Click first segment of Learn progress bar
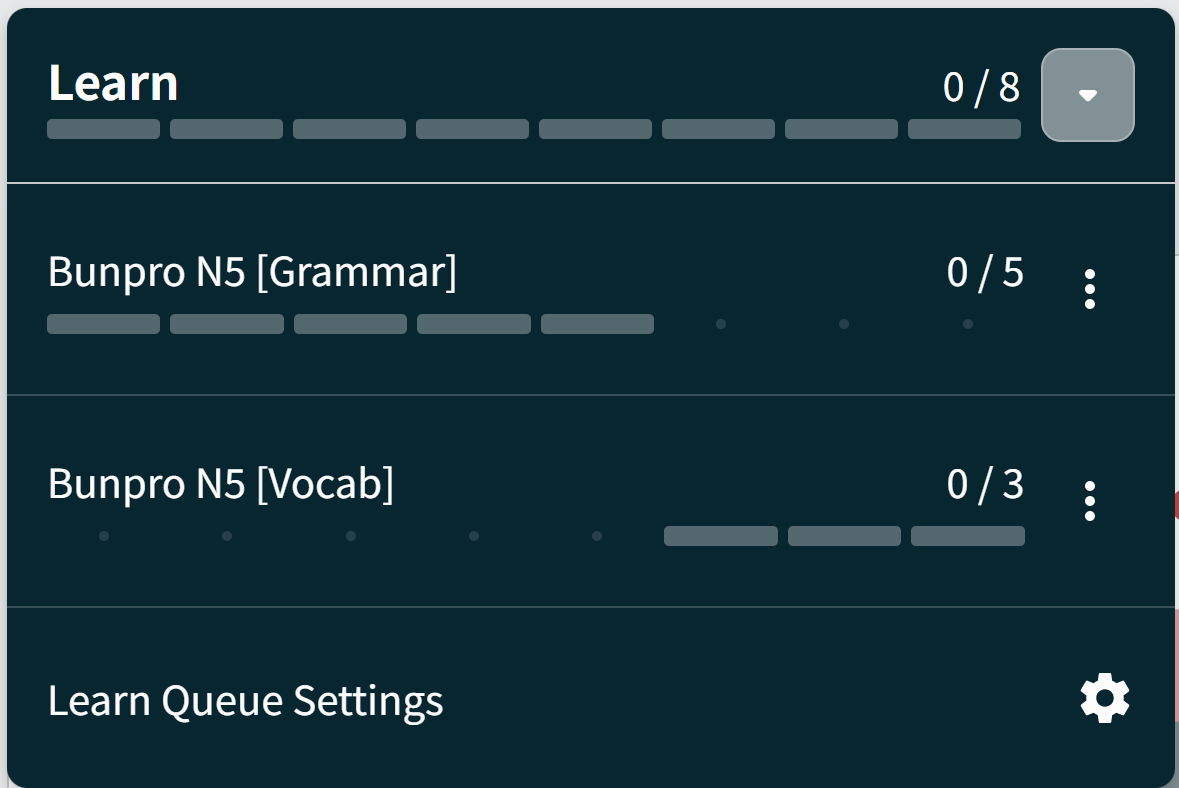The image size is (1179, 788). tap(103, 129)
